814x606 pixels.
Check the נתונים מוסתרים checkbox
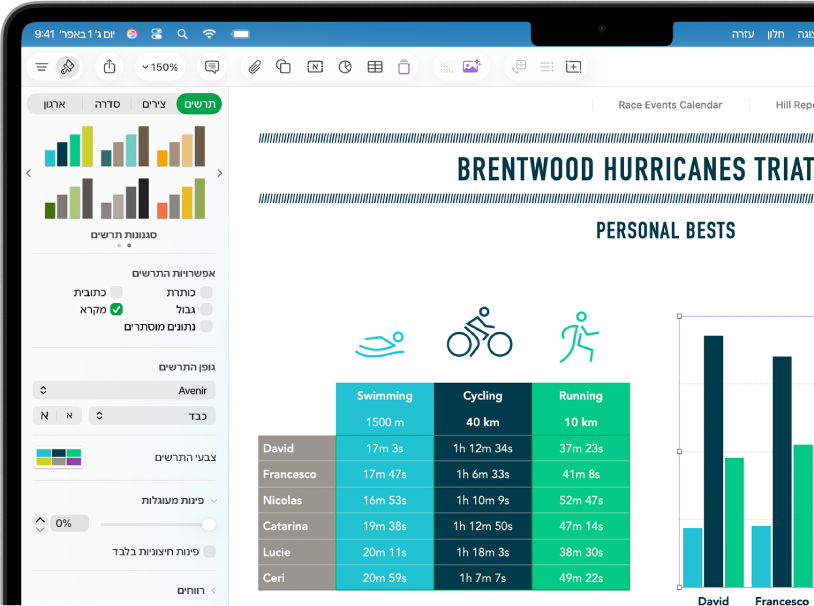coord(207,326)
